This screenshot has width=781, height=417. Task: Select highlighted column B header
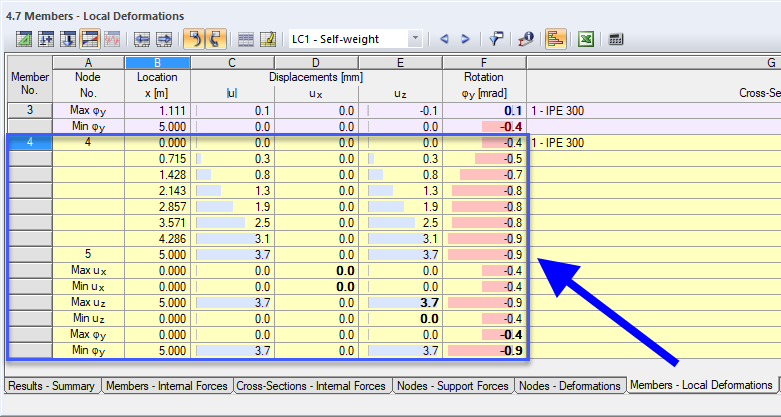[x=157, y=62]
